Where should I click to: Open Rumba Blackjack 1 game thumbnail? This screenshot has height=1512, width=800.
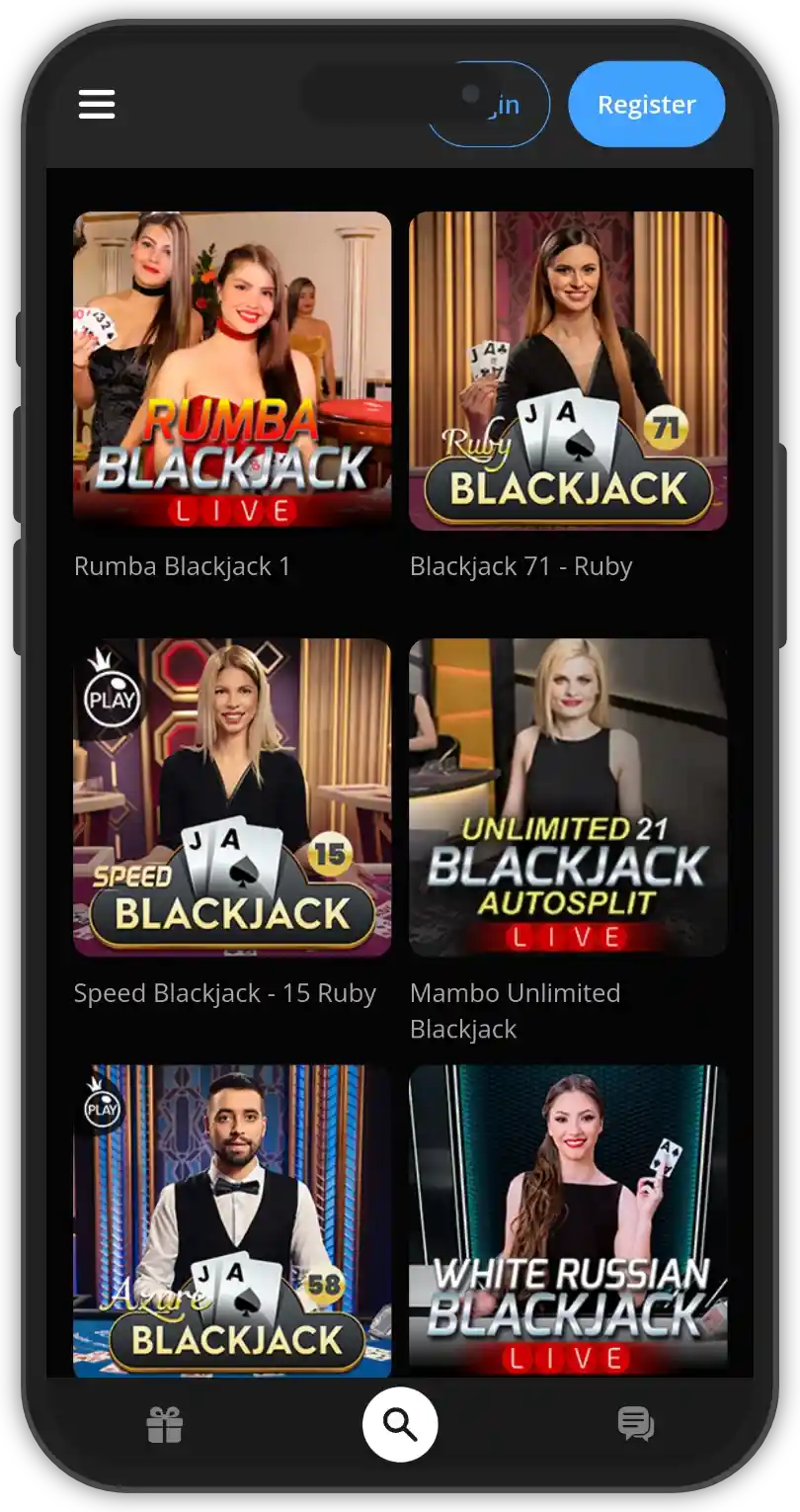pyautogui.click(x=232, y=371)
